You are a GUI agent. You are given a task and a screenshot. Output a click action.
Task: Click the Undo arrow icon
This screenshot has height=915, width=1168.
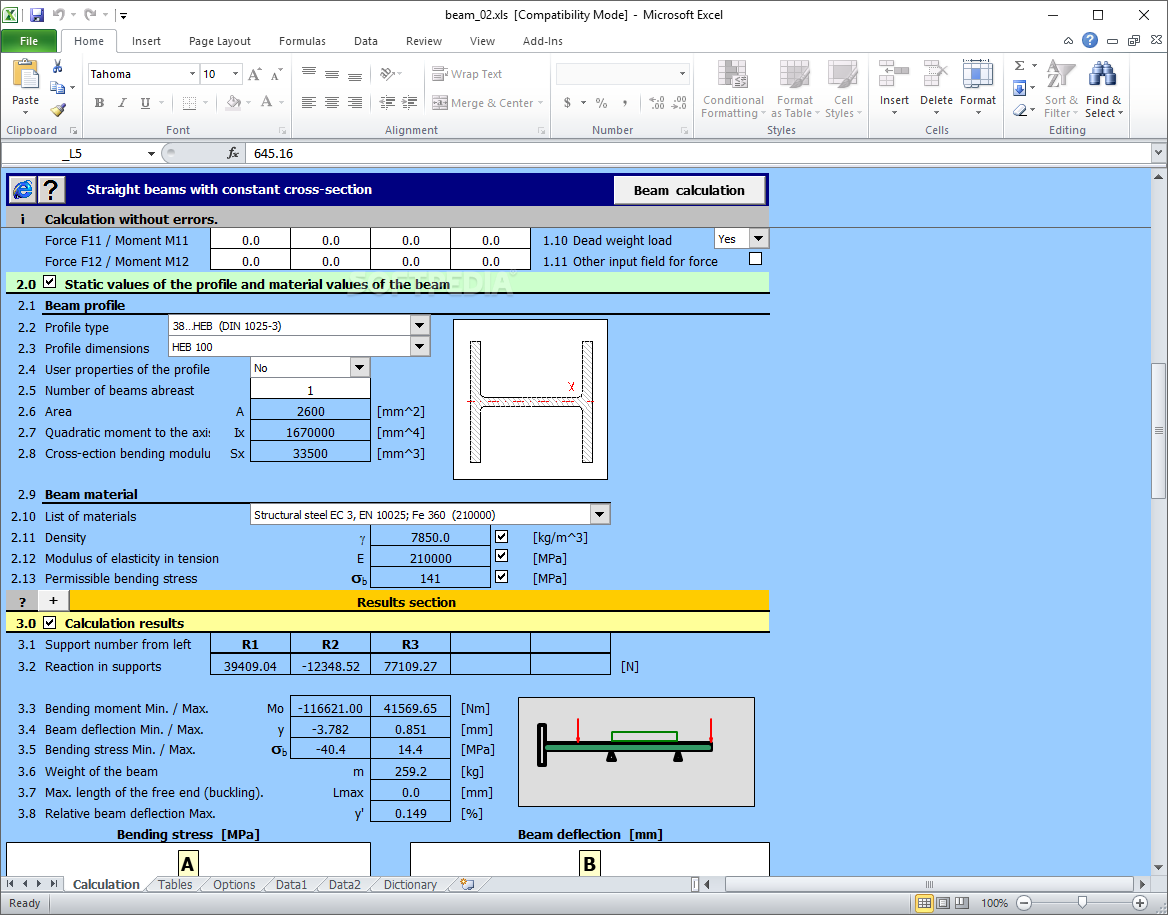(x=59, y=15)
